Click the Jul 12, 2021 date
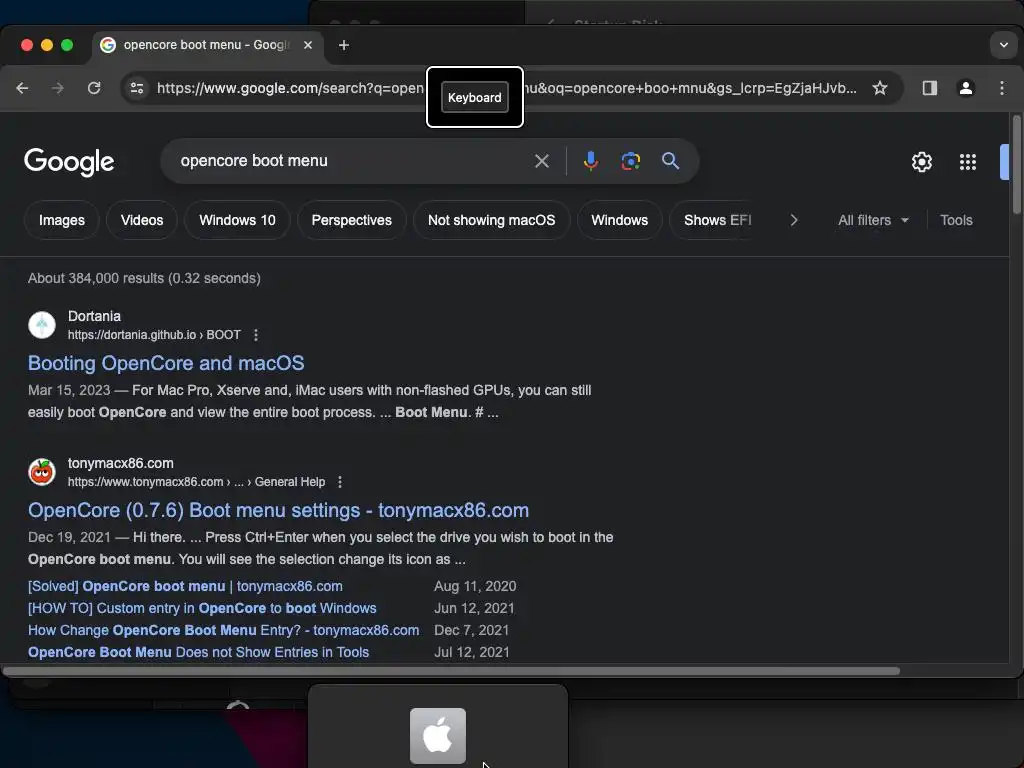The width and height of the screenshot is (1024, 768). tap(472, 652)
